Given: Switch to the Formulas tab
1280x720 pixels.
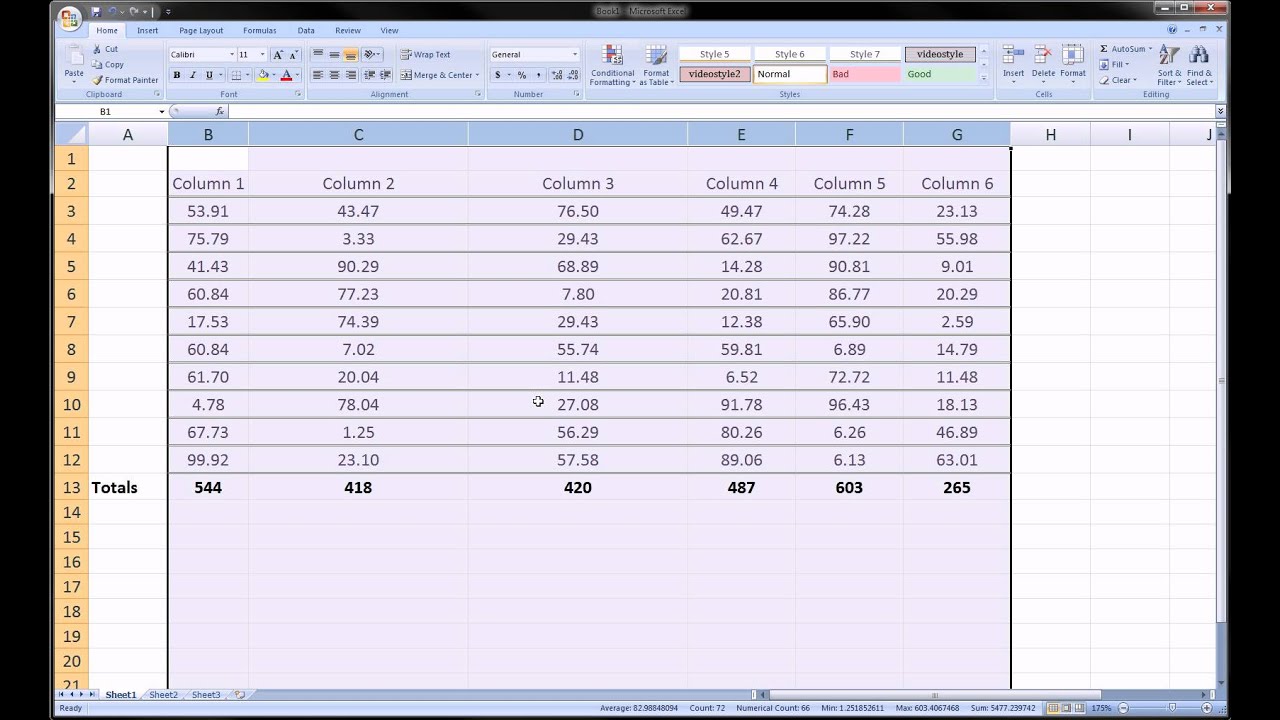Looking at the screenshot, I should coord(259,31).
